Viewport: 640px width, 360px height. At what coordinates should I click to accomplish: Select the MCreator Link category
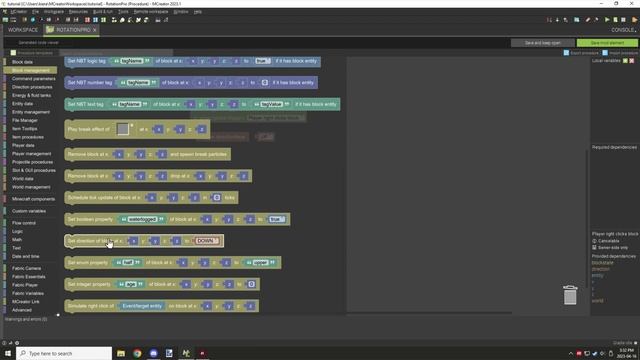tap(25, 302)
